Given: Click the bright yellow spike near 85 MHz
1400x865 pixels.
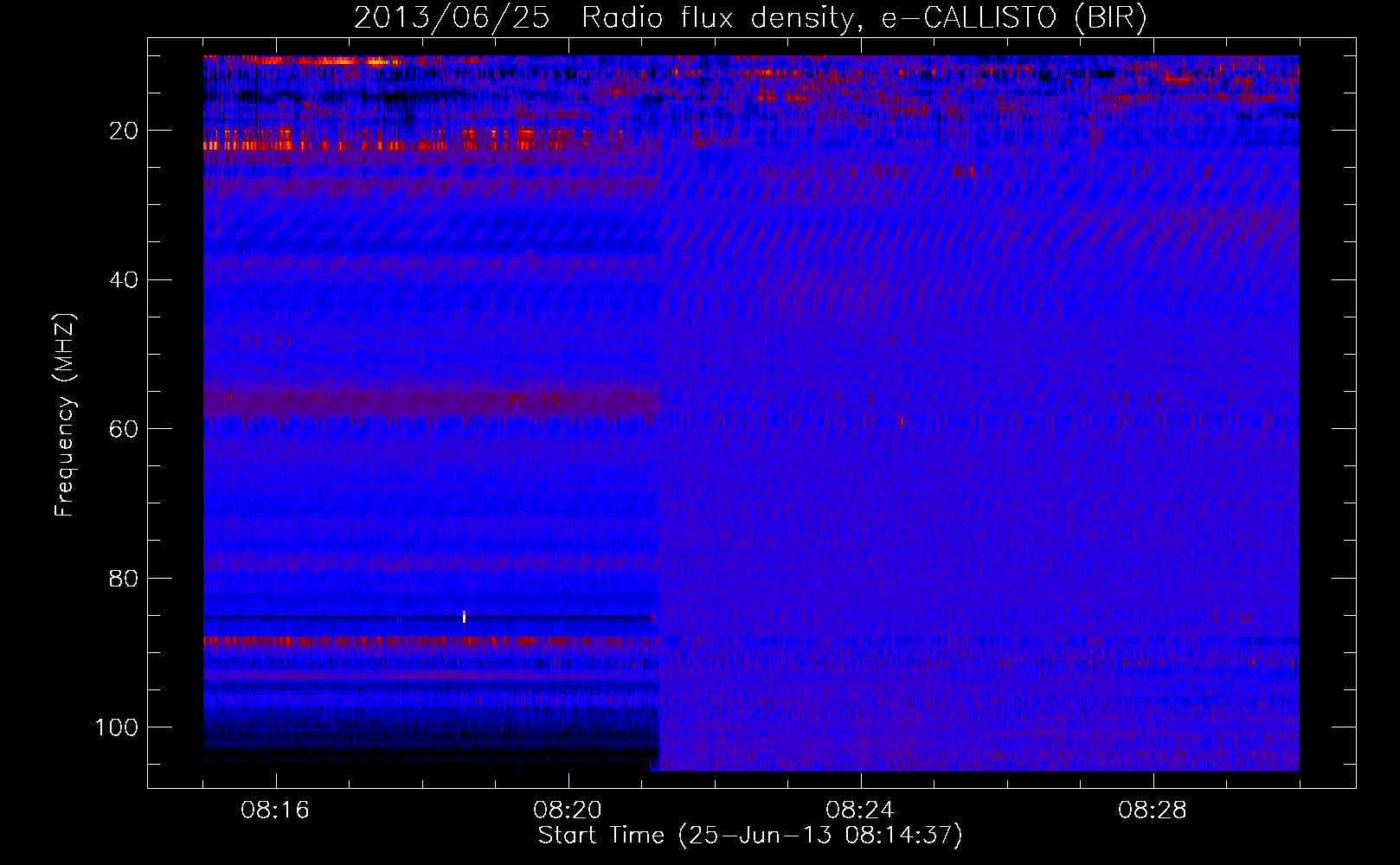Looking at the screenshot, I should point(464,617).
